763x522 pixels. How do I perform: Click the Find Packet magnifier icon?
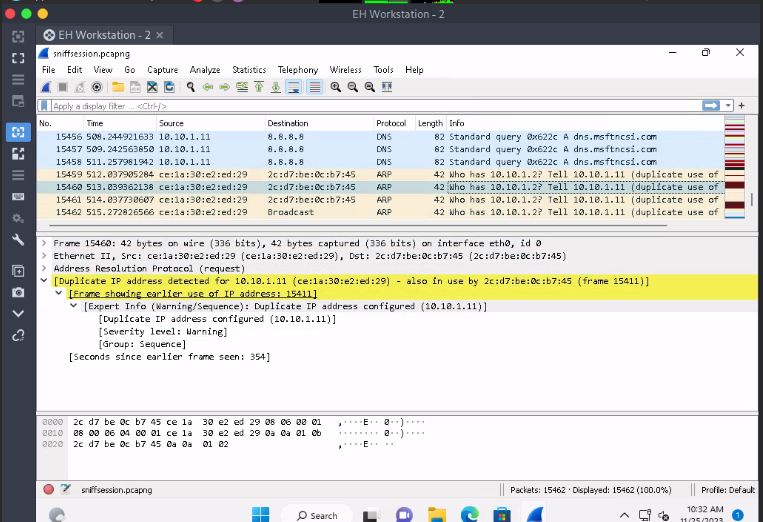pos(192,87)
